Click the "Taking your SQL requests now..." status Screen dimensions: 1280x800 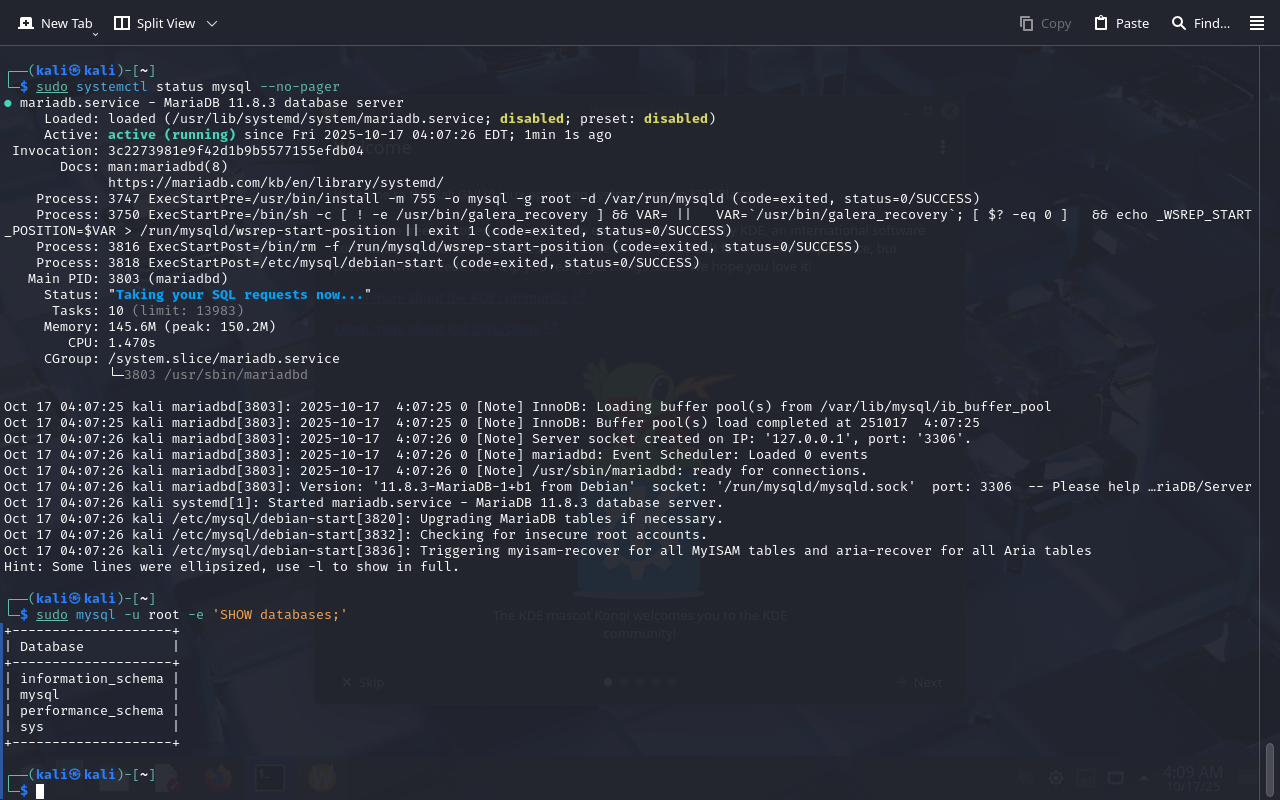tap(240, 295)
